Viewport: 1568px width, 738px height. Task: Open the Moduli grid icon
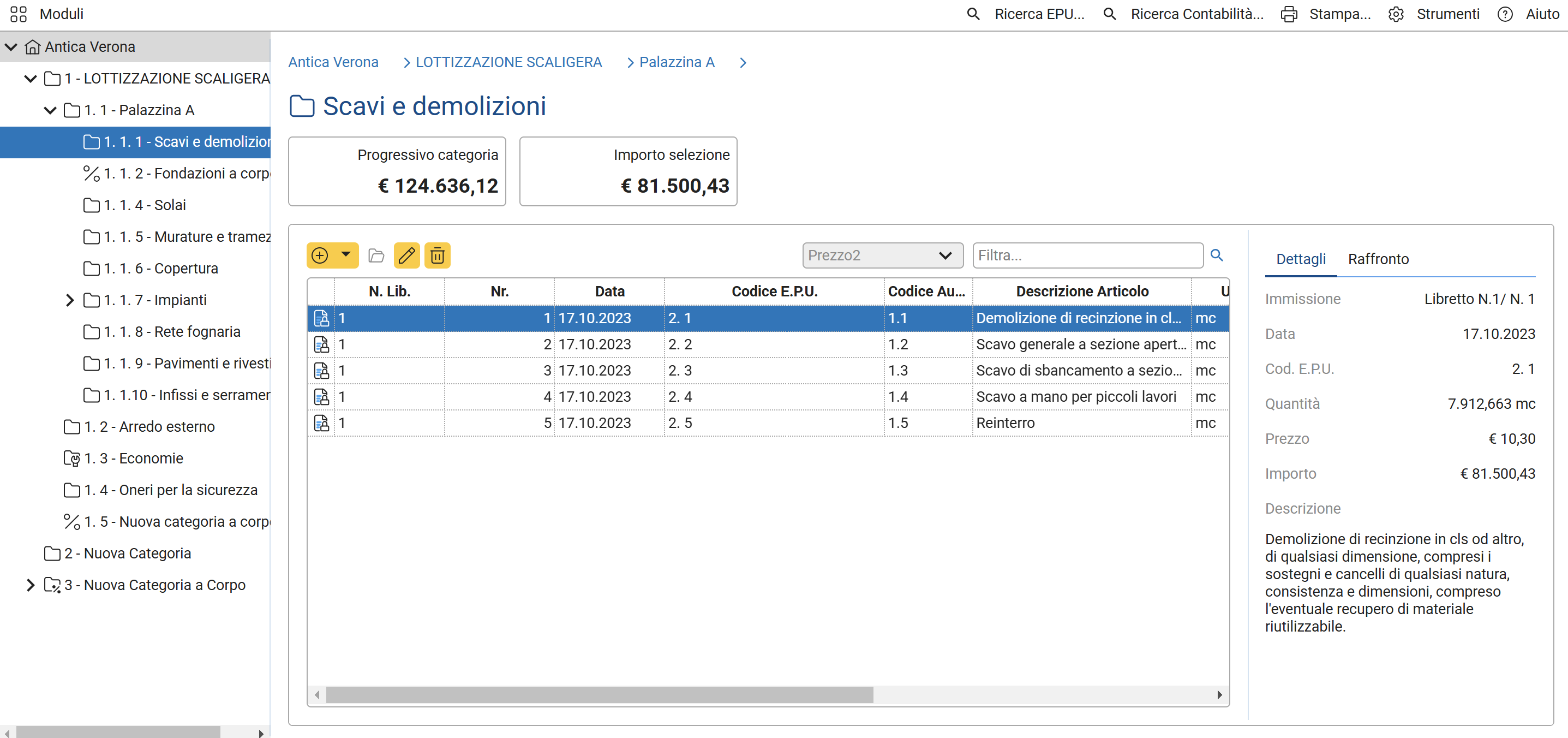coord(18,14)
